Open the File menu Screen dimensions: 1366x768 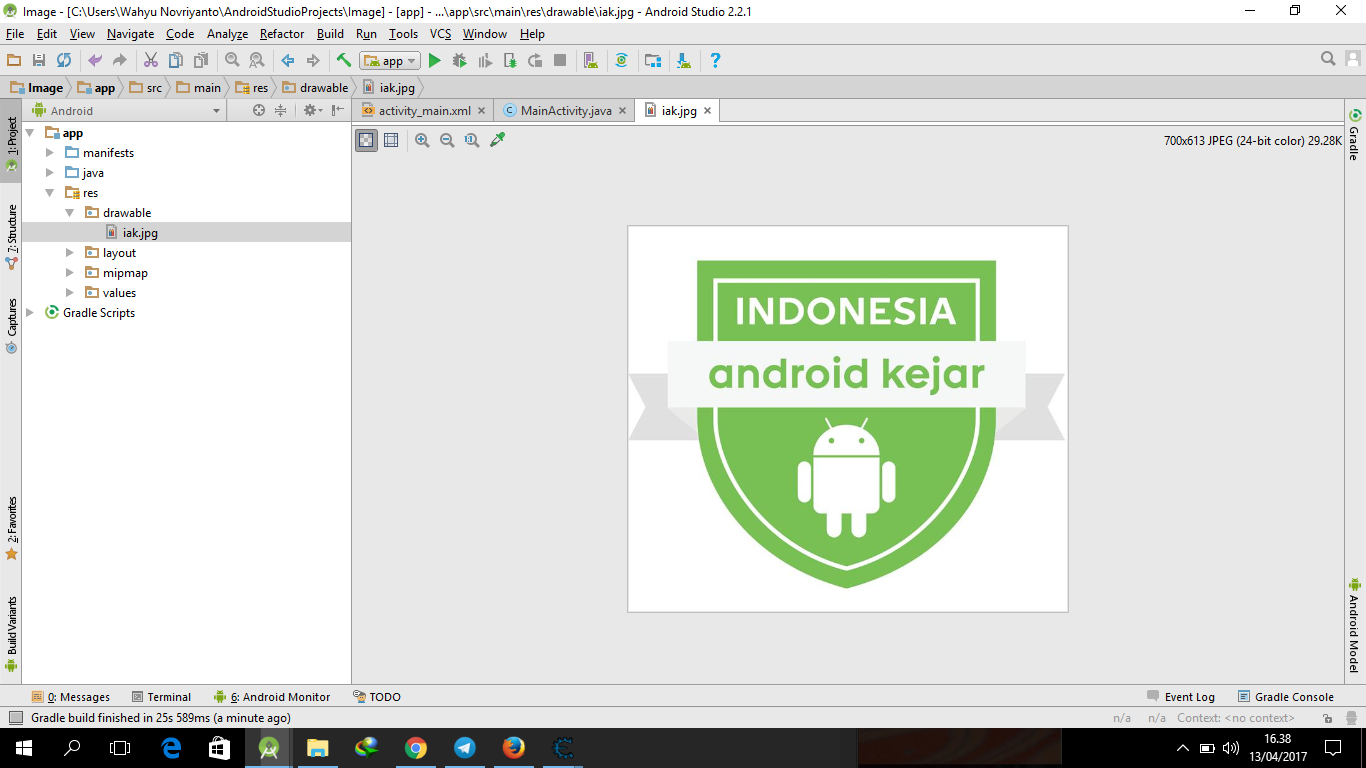(15, 34)
